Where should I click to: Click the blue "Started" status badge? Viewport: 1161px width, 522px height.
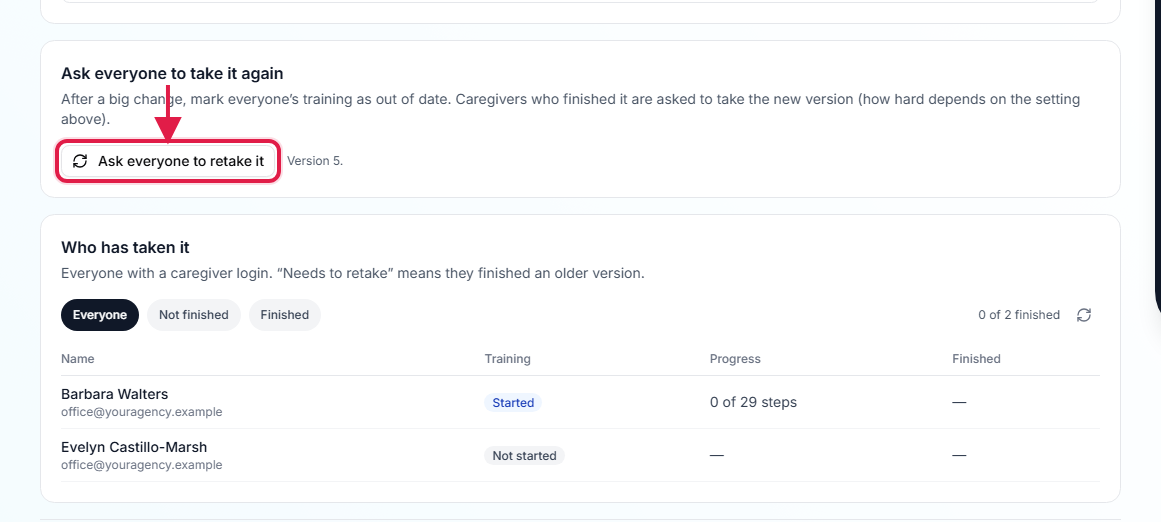tap(513, 402)
